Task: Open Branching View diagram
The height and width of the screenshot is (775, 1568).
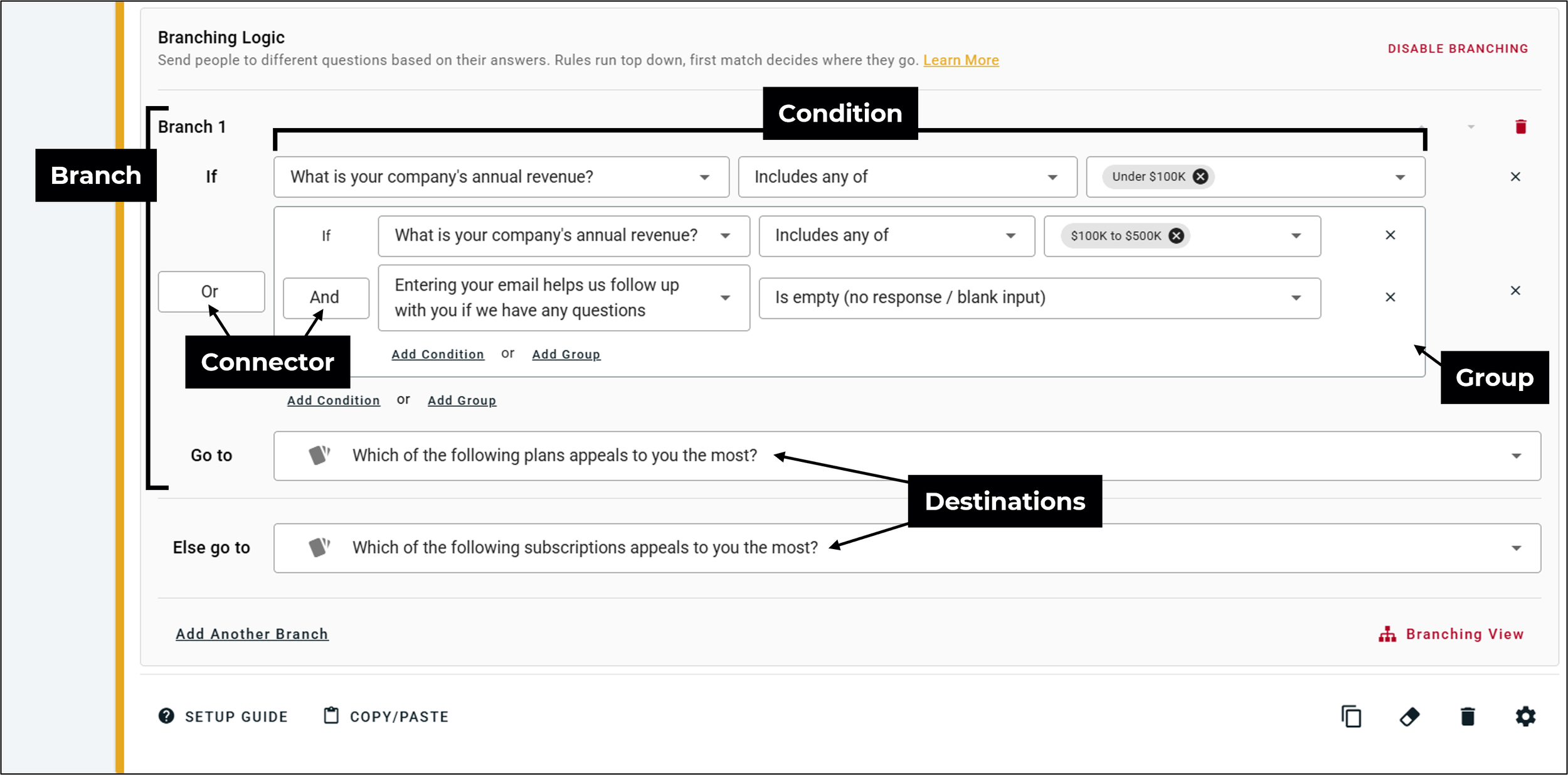Action: (x=1451, y=634)
